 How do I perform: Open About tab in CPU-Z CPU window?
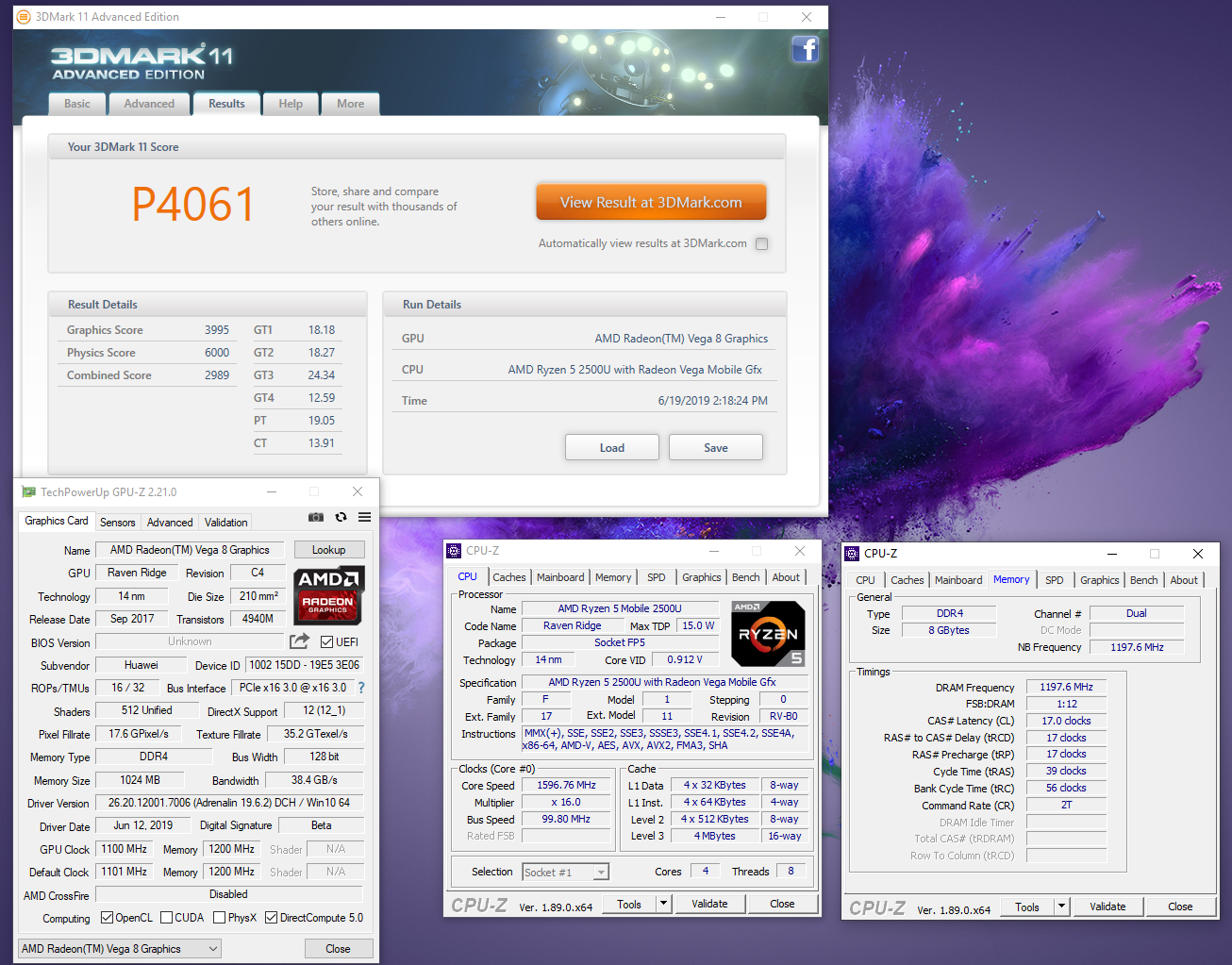pos(786,577)
